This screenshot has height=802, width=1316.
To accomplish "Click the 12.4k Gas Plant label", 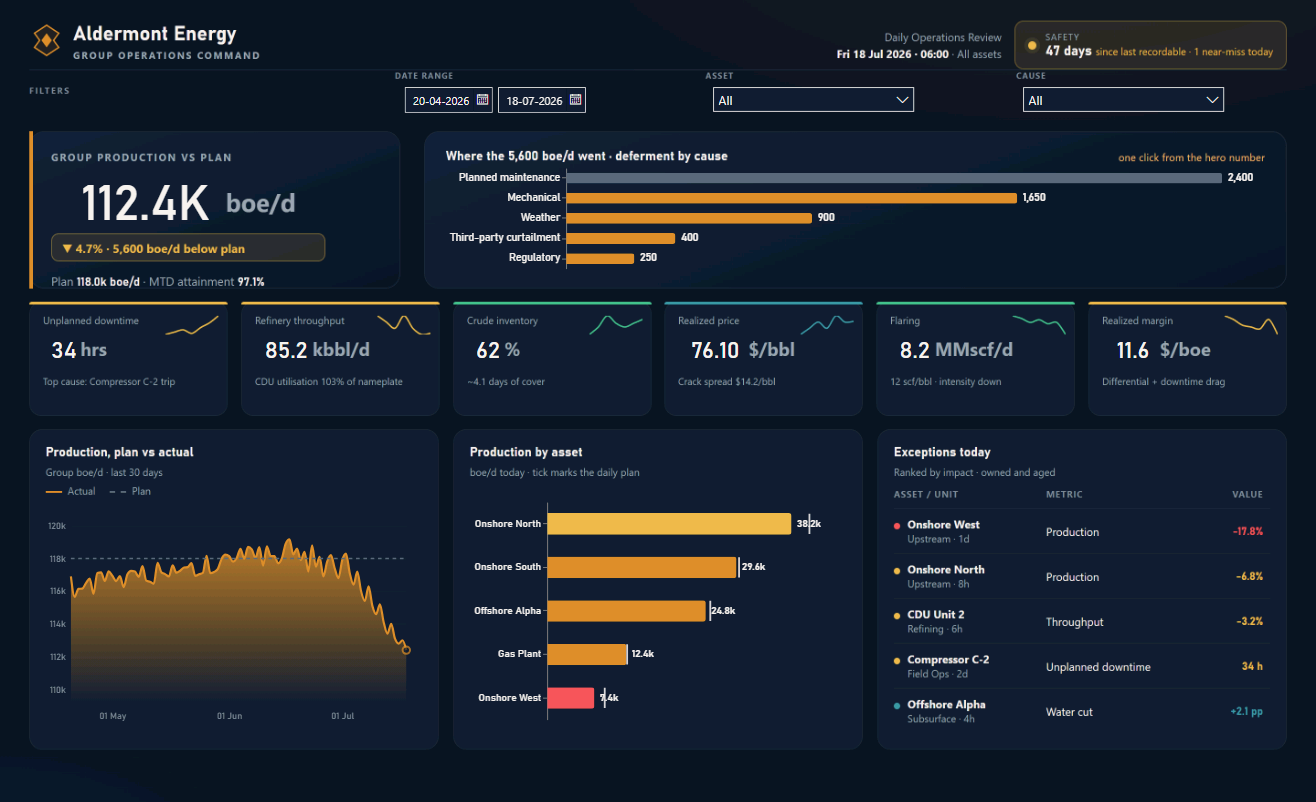I will tap(643, 654).
